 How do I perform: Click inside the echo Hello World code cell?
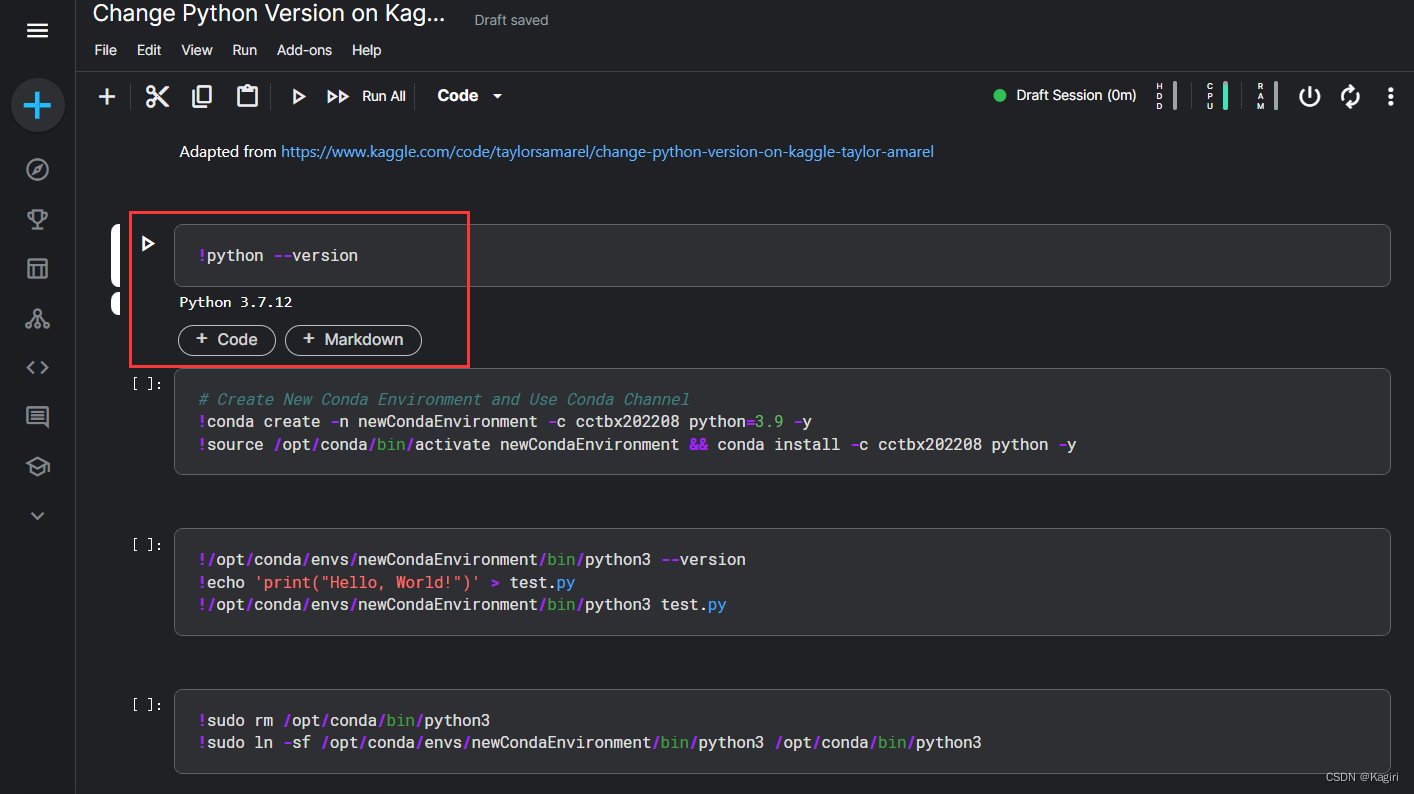[x=782, y=582]
